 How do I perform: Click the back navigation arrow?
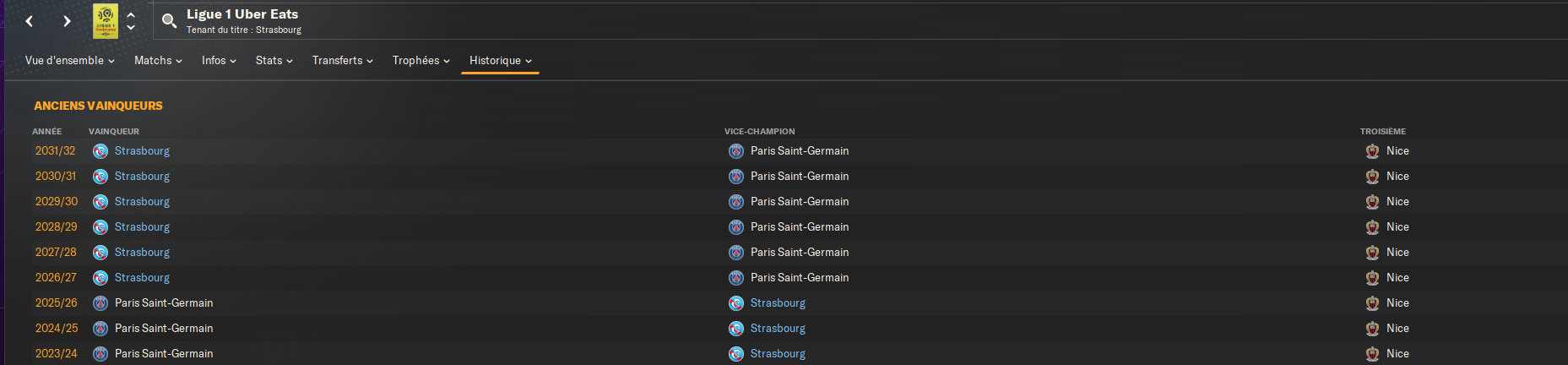(30, 21)
